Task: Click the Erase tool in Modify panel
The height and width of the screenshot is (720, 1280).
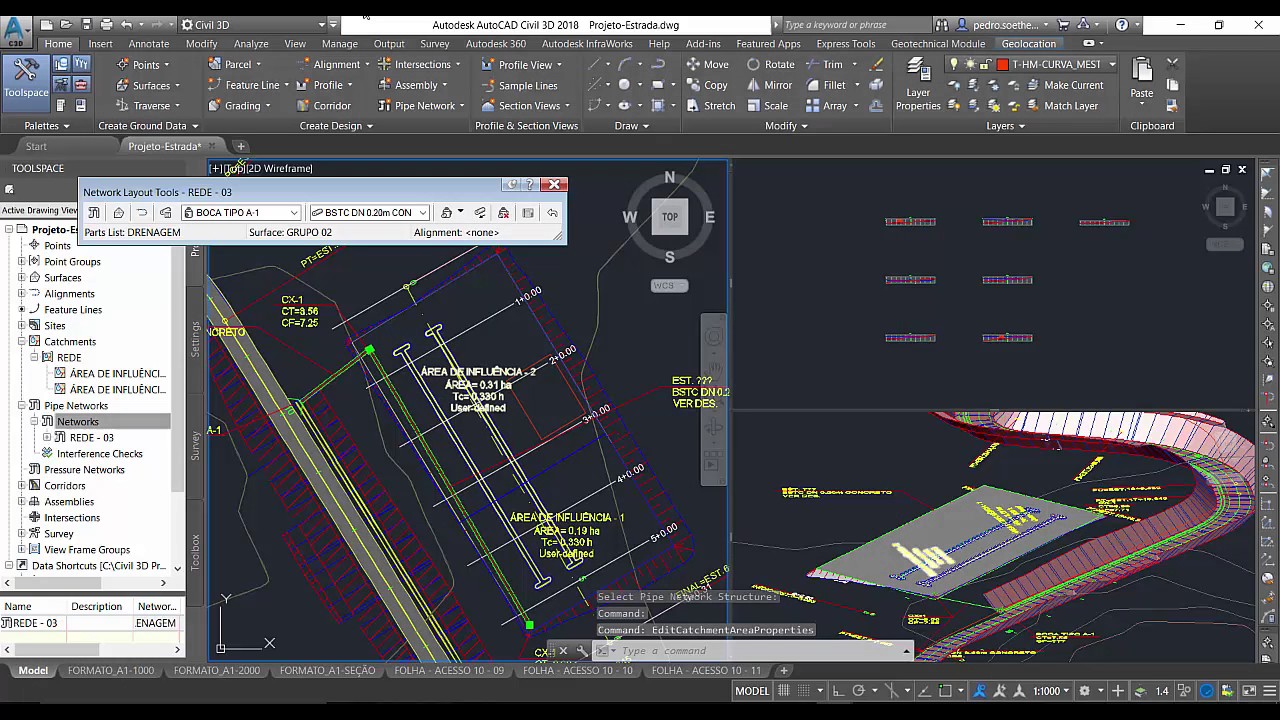Action: click(x=877, y=64)
